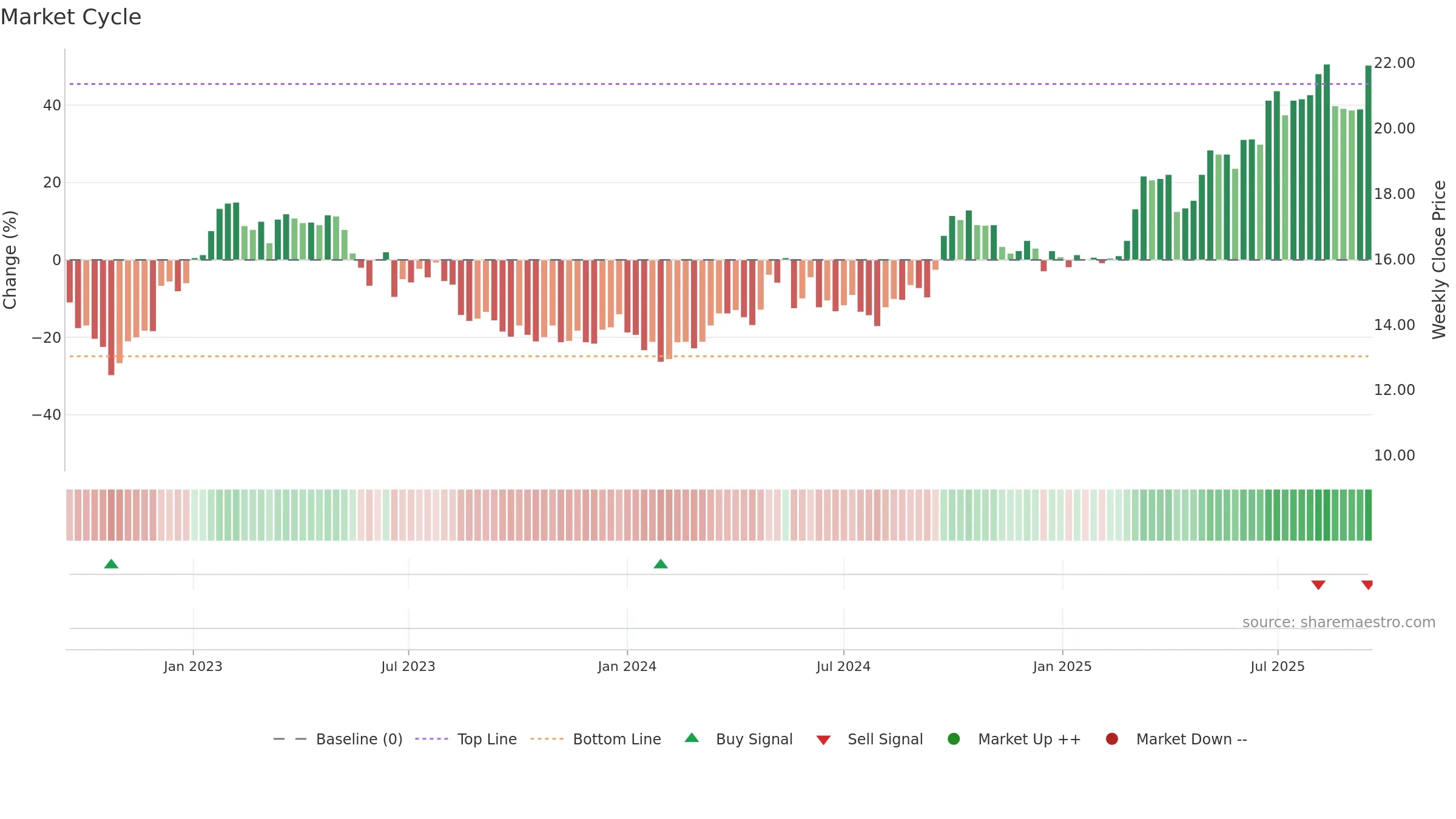Viewport: 1456px width, 819px height.
Task: Click the final dark green heatmap strip cell
Action: tap(1368, 514)
